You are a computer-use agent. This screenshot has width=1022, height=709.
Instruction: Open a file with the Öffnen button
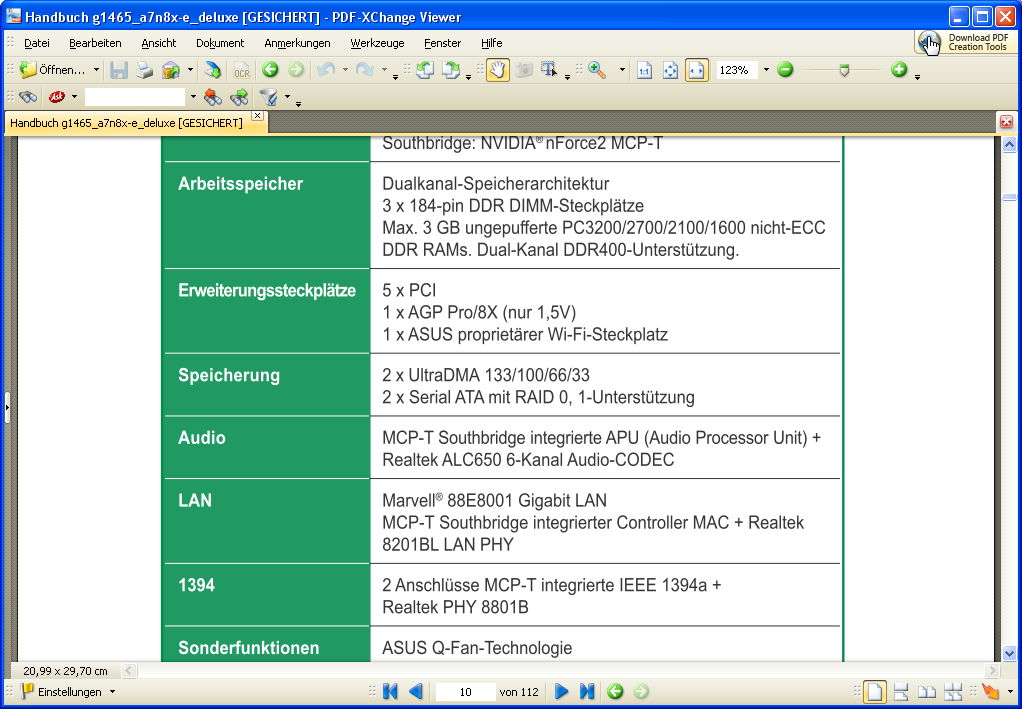point(51,70)
